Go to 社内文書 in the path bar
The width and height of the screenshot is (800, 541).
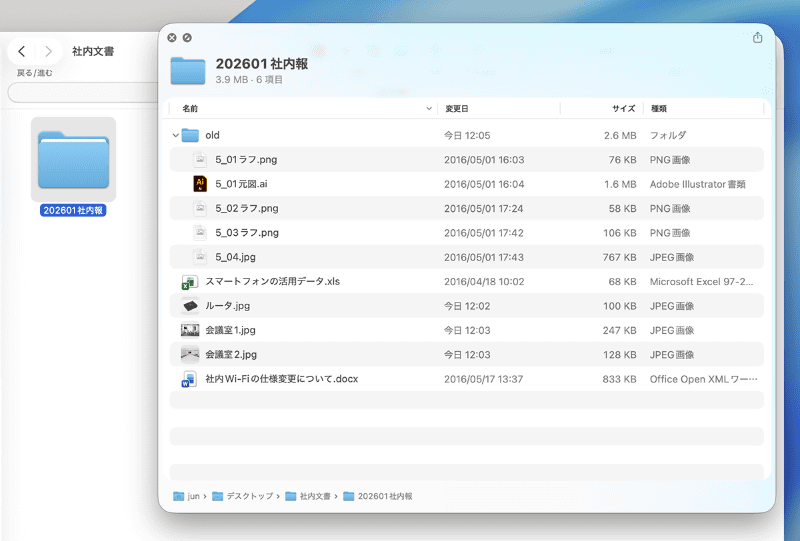coord(315,496)
